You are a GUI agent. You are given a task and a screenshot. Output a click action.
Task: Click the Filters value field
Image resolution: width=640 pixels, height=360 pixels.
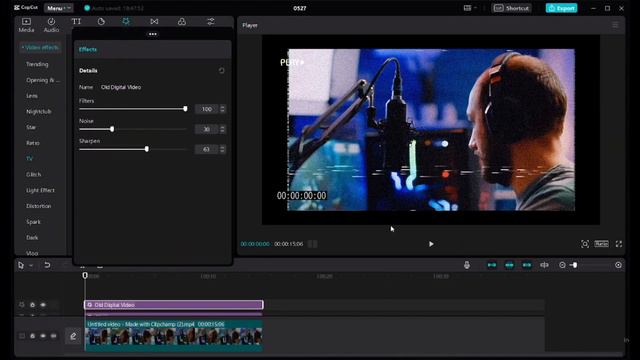[207, 109]
